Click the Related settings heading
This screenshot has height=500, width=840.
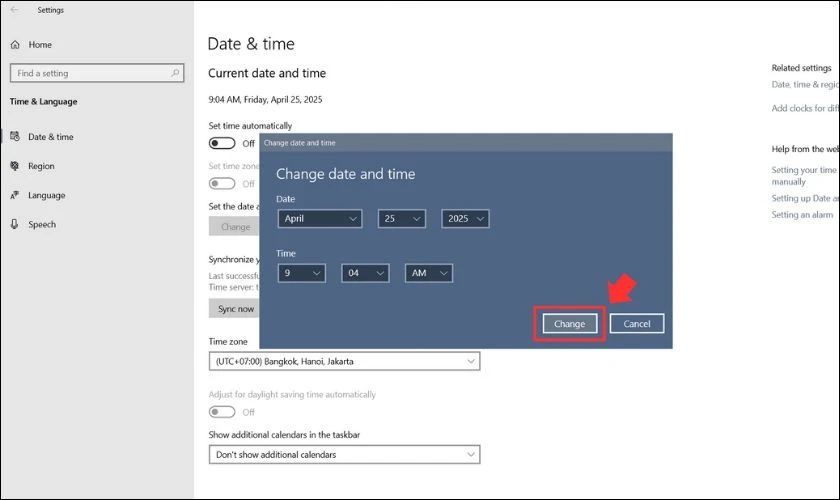tap(801, 68)
